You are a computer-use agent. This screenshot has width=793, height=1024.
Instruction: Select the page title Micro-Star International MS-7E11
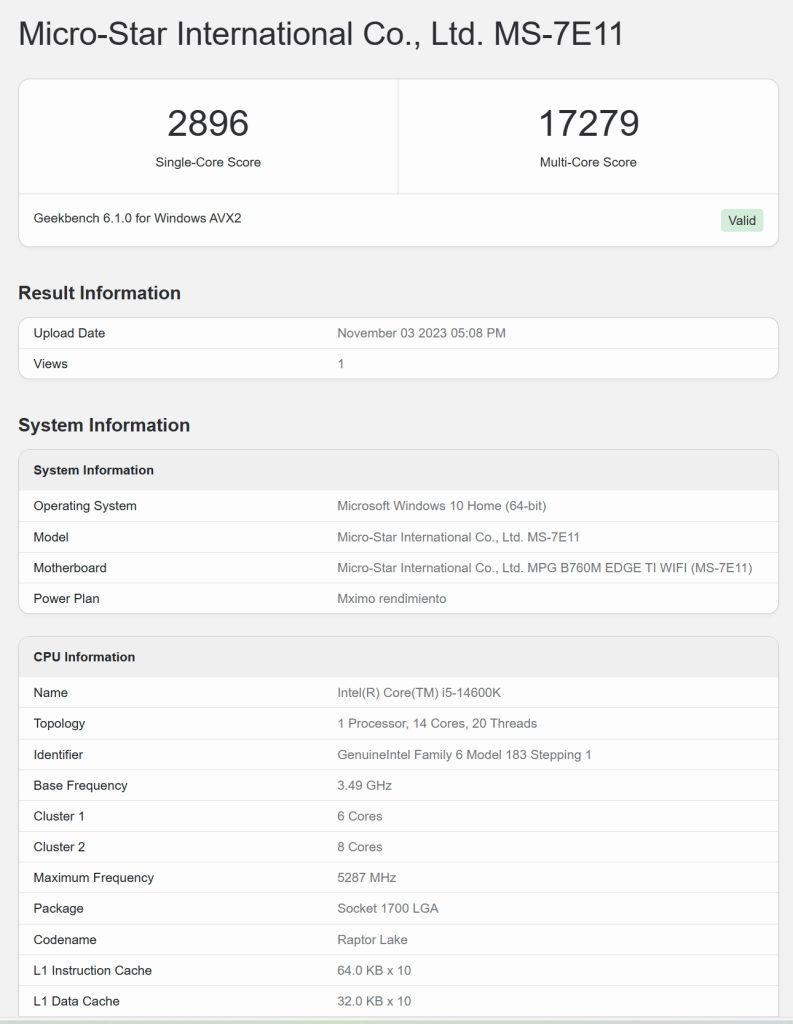(321, 34)
